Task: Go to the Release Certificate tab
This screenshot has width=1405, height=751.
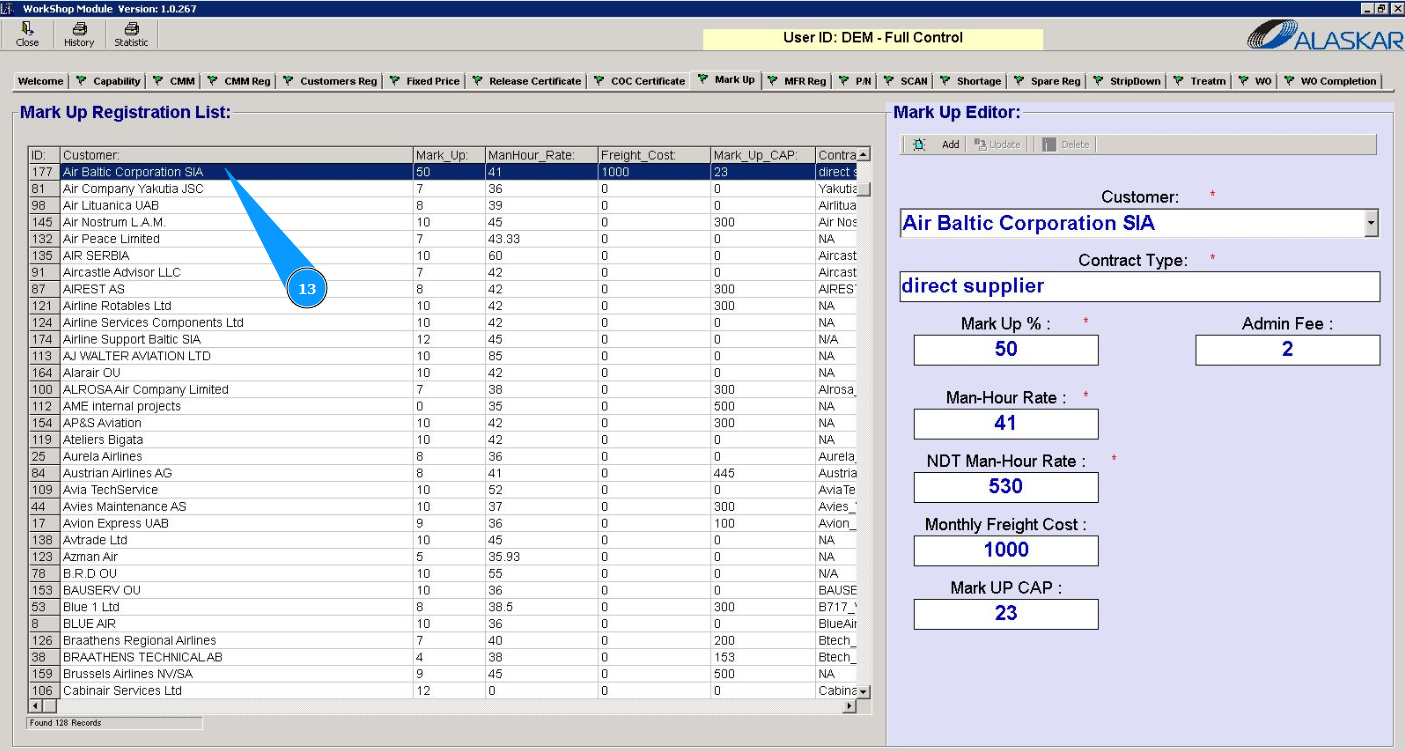Action: pyautogui.click(x=527, y=81)
